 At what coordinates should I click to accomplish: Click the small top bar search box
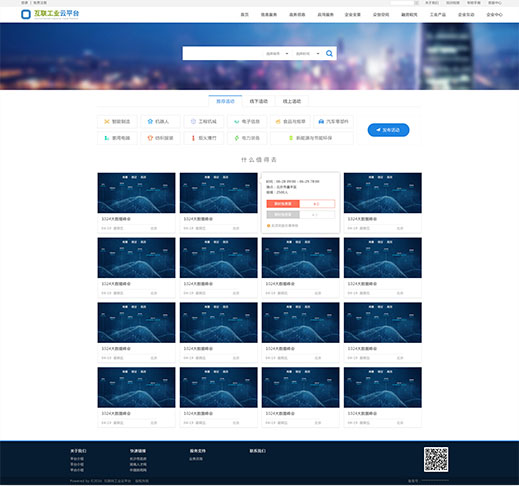(x=402, y=3)
